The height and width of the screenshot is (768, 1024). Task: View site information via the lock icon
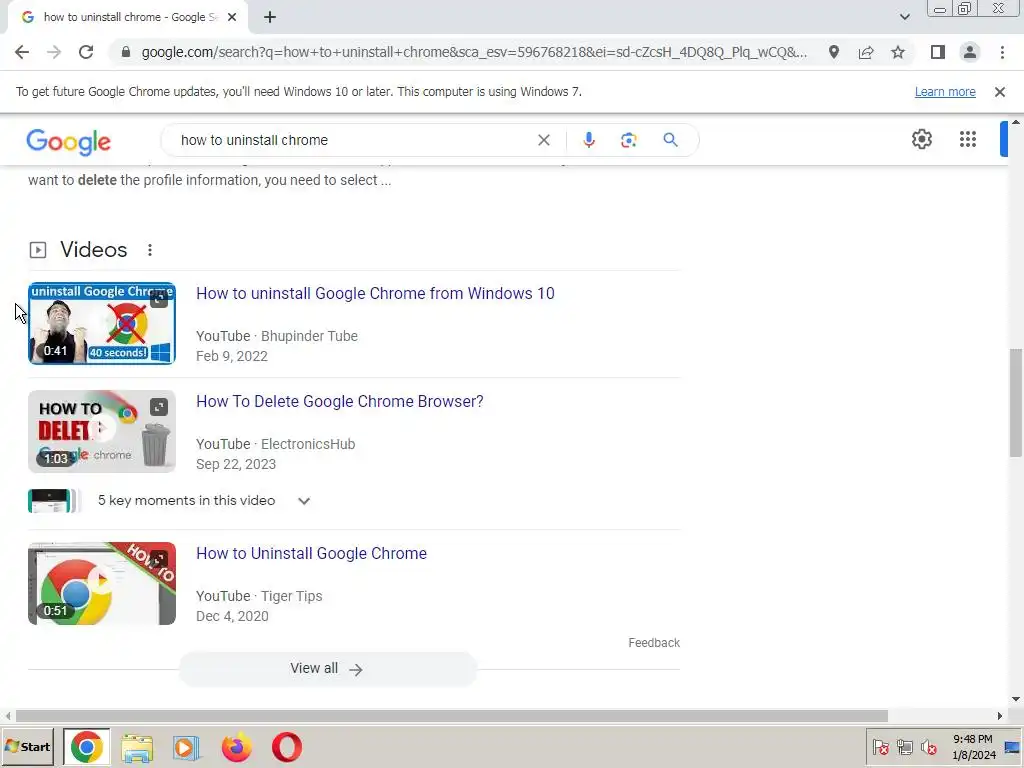[x=126, y=52]
